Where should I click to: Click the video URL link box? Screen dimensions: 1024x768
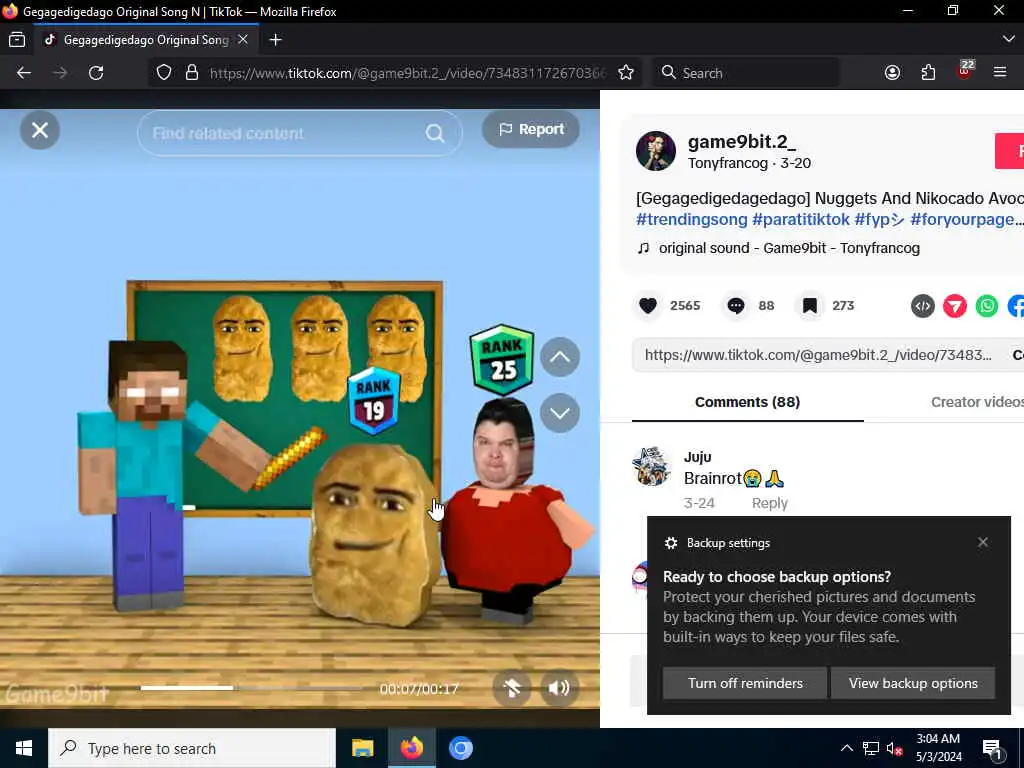[x=818, y=355]
